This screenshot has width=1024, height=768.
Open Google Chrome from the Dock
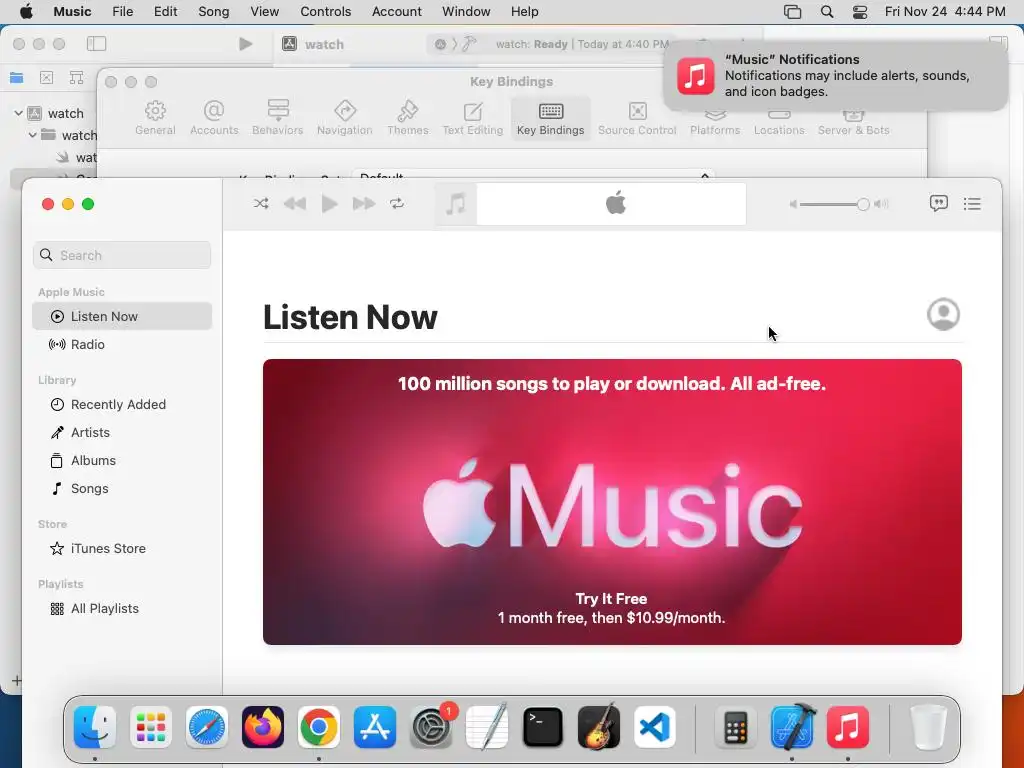pyautogui.click(x=319, y=727)
